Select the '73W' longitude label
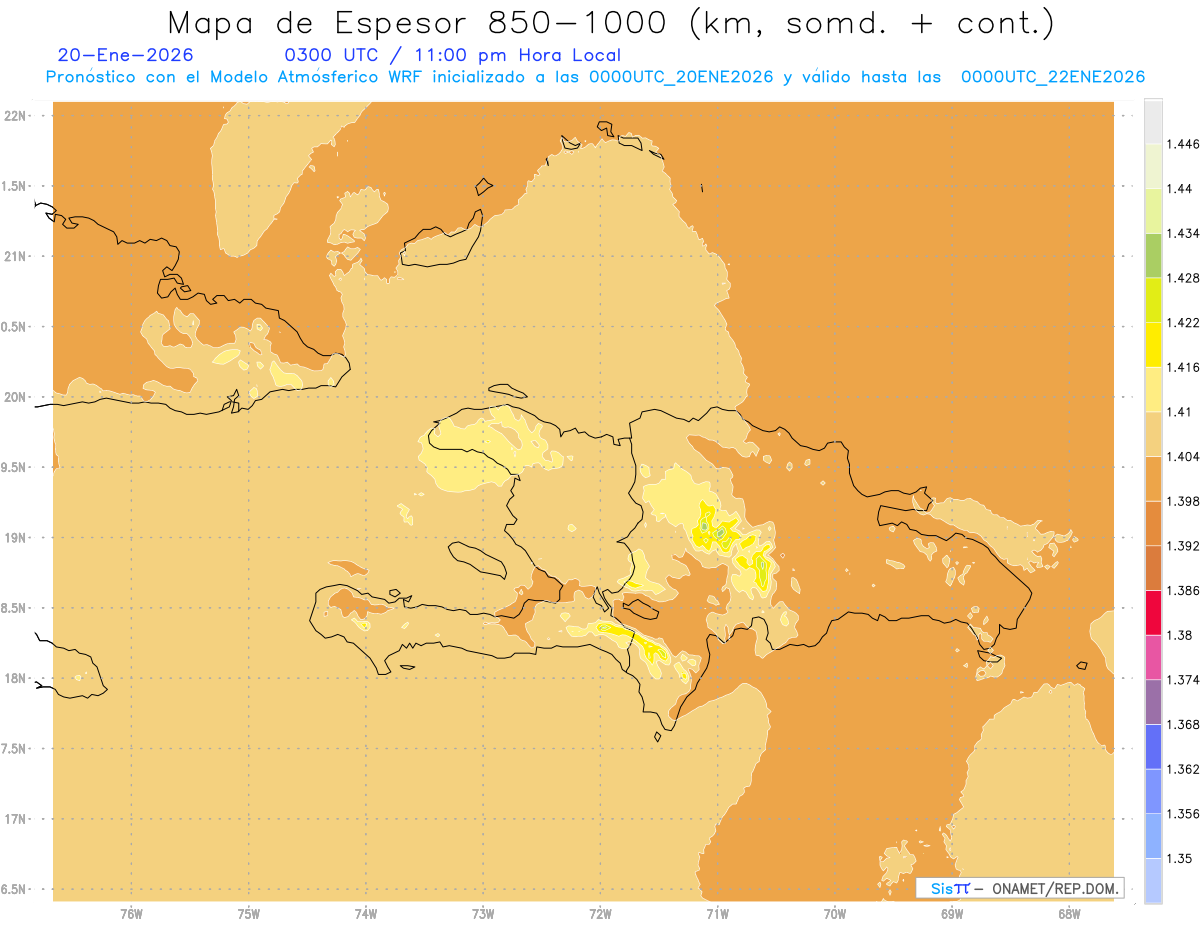 [483, 913]
